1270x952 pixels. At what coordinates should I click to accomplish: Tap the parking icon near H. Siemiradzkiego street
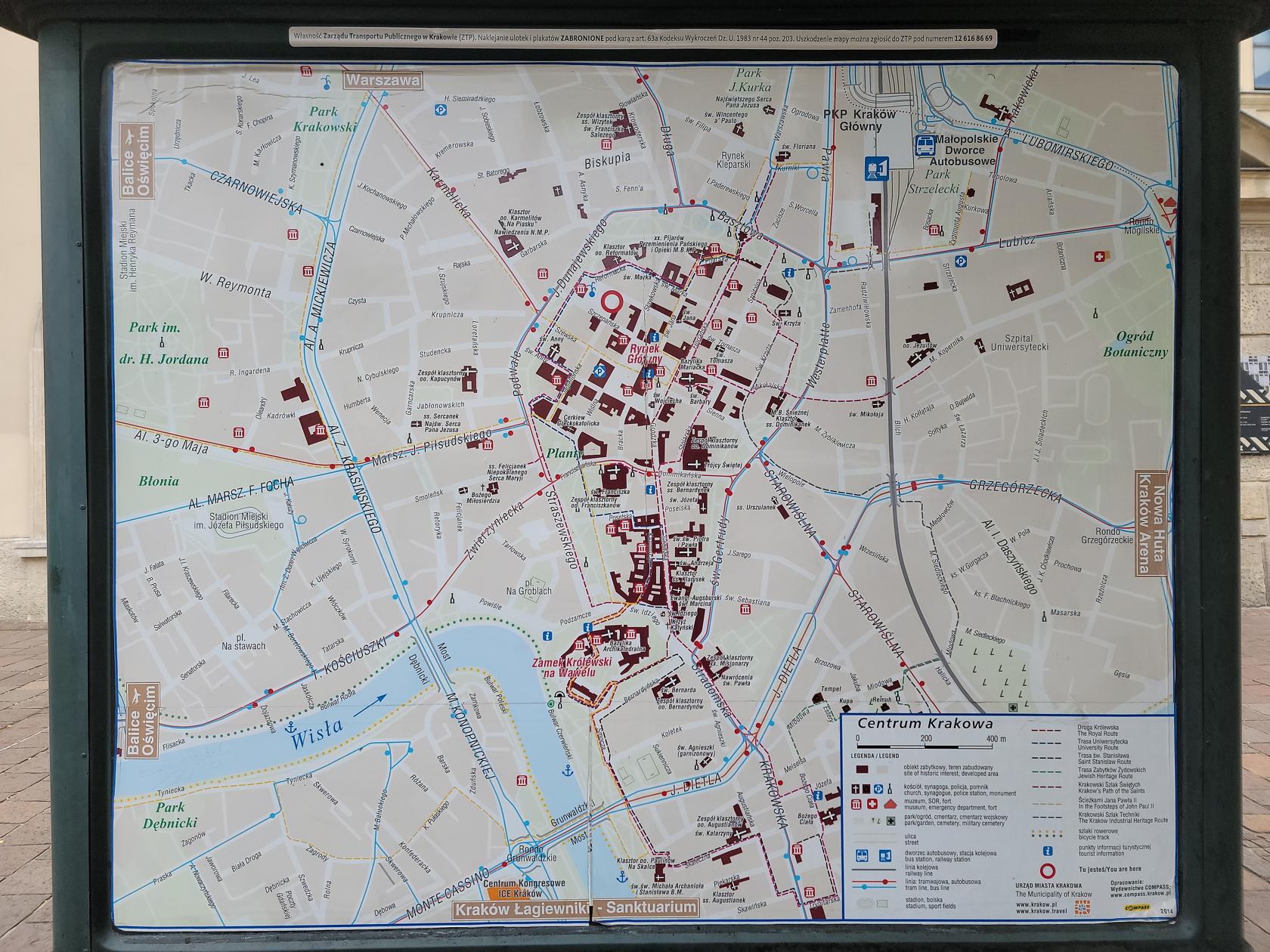click(441, 110)
